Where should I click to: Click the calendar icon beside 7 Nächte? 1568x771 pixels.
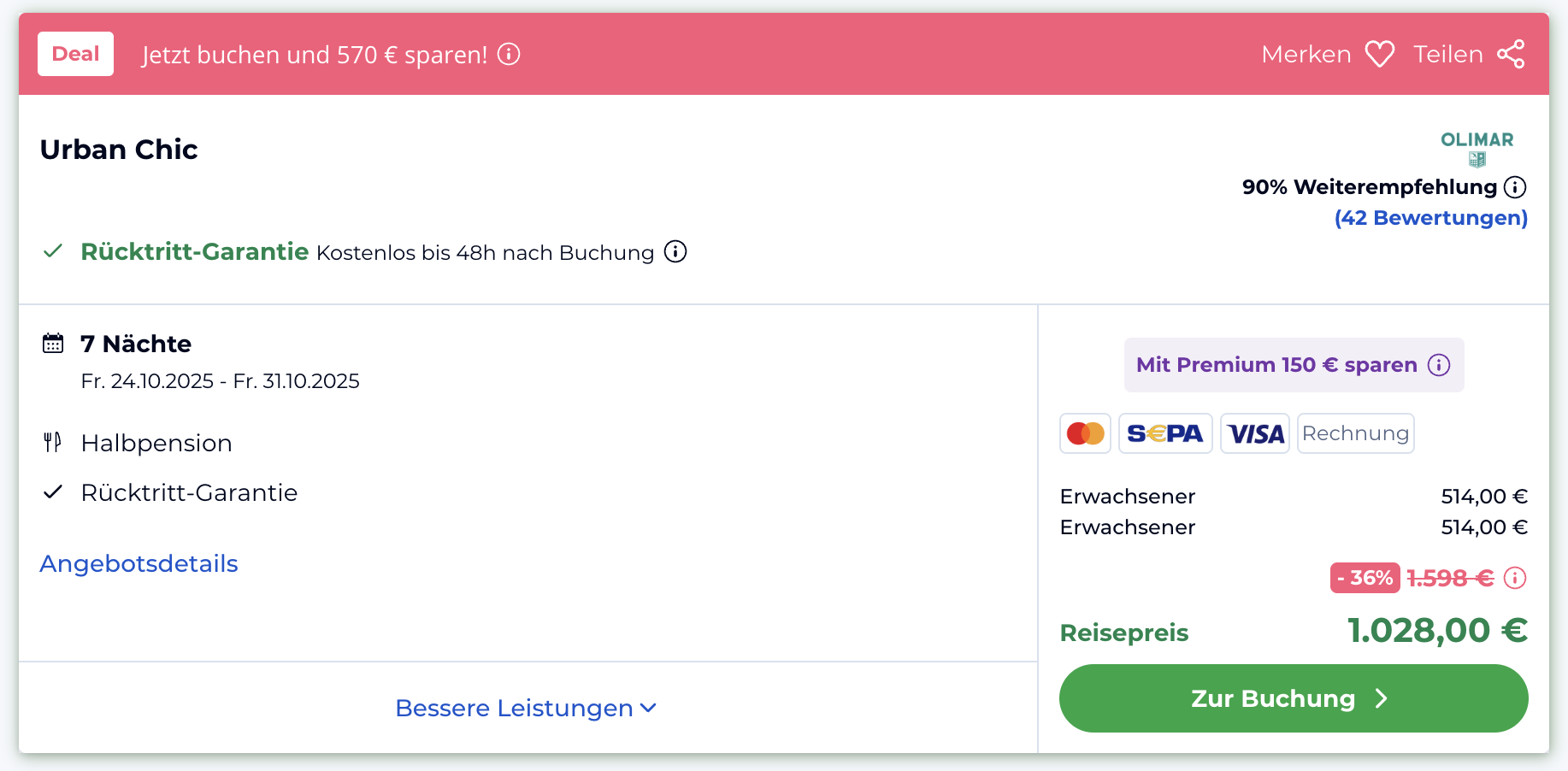coord(53,344)
